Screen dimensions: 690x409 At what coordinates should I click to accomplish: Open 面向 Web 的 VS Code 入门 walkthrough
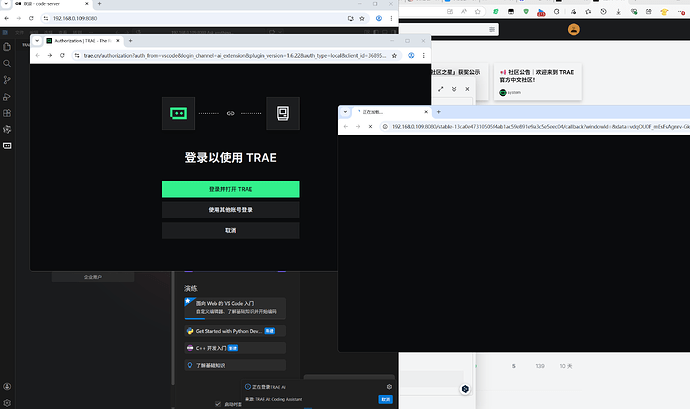tap(235, 308)
